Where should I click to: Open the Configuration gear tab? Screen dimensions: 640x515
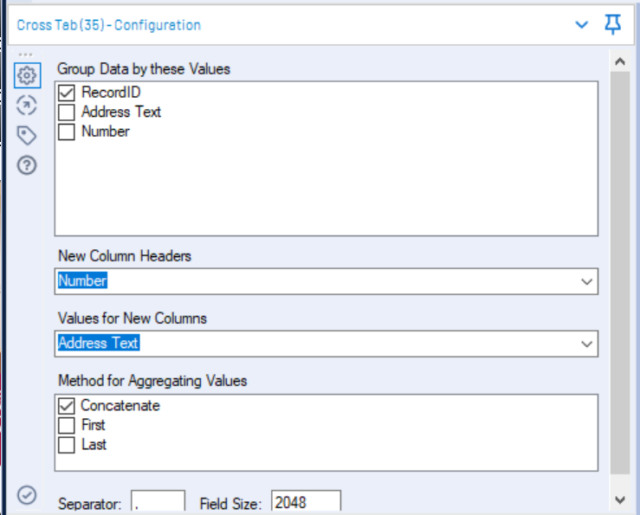(x=27, y=75)
